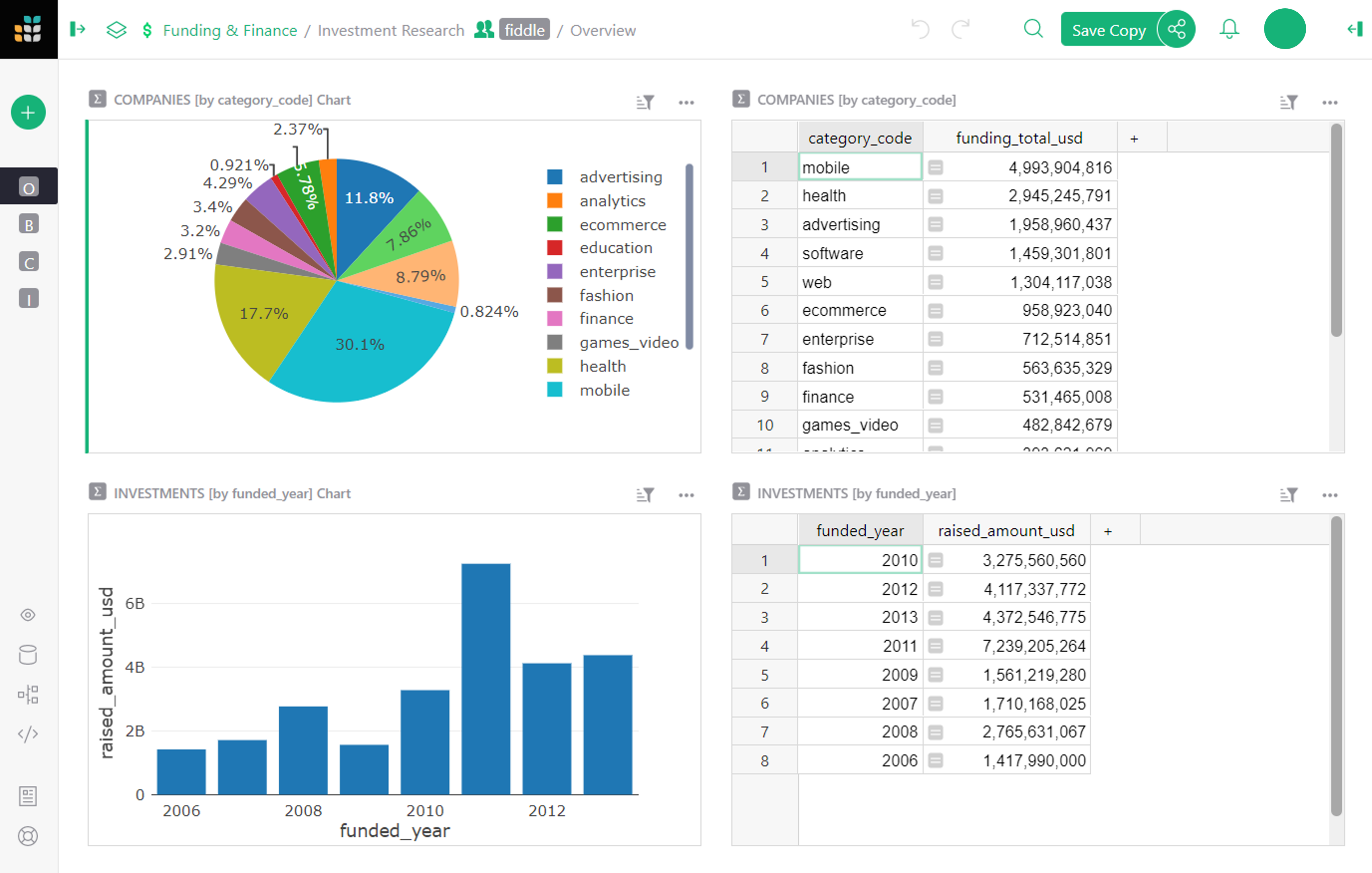
Task: Switch to page C in sidebar
Action: coord(29,262)
